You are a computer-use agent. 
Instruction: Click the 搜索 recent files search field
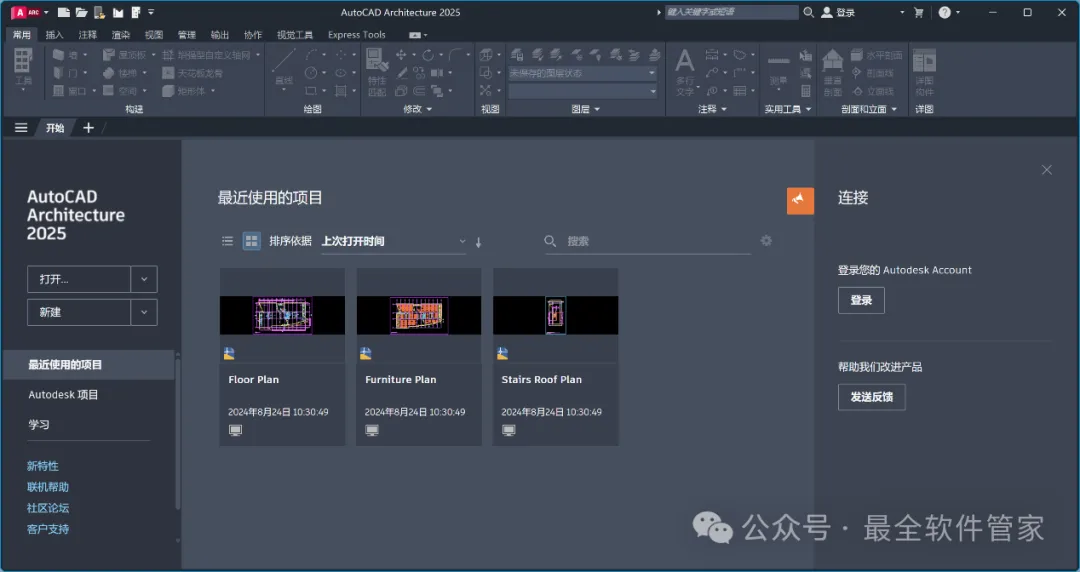point(648,241)
